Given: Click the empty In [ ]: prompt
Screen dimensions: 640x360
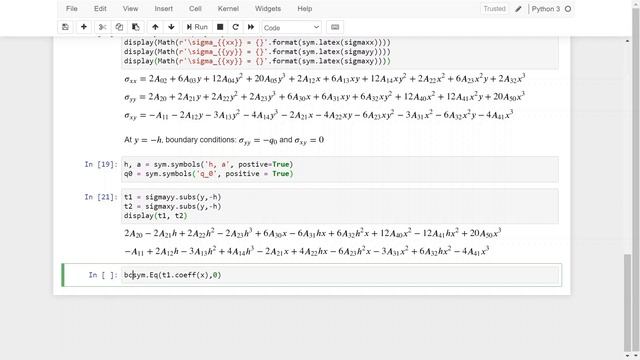Looking at the screenshot, I should (x=103, y=275).
